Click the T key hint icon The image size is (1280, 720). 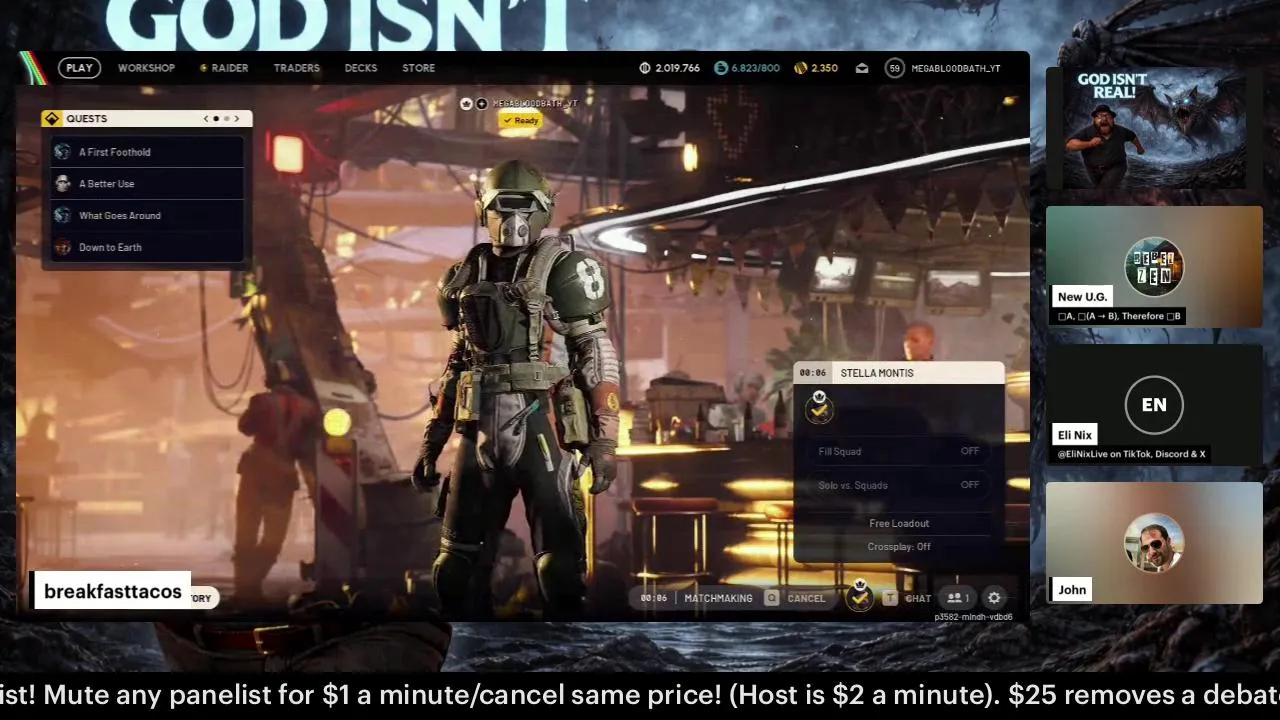[x=890, y=598]
